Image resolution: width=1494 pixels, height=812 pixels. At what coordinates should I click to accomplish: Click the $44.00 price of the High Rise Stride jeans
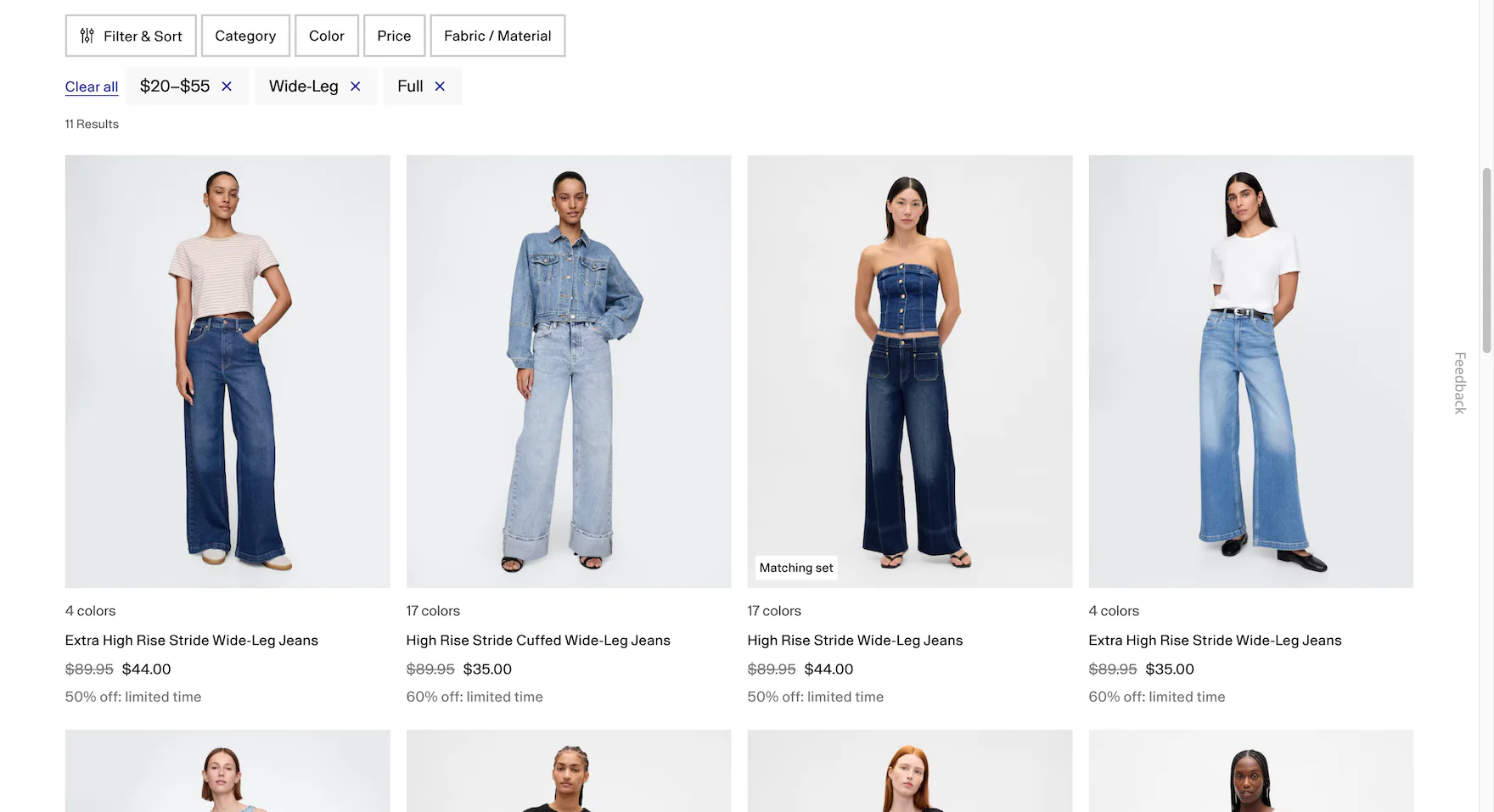tap(829, 669)
